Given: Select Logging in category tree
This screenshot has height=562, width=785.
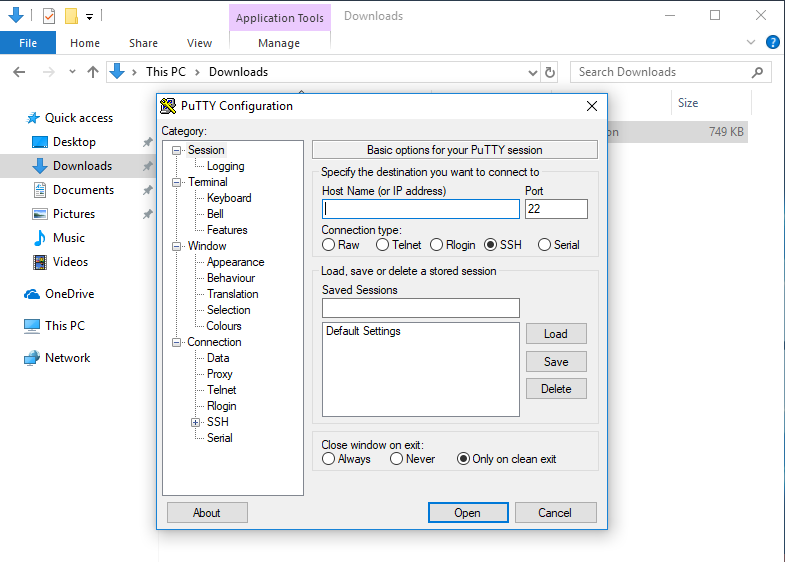Looking at the screenshot, I should [225, 166].
